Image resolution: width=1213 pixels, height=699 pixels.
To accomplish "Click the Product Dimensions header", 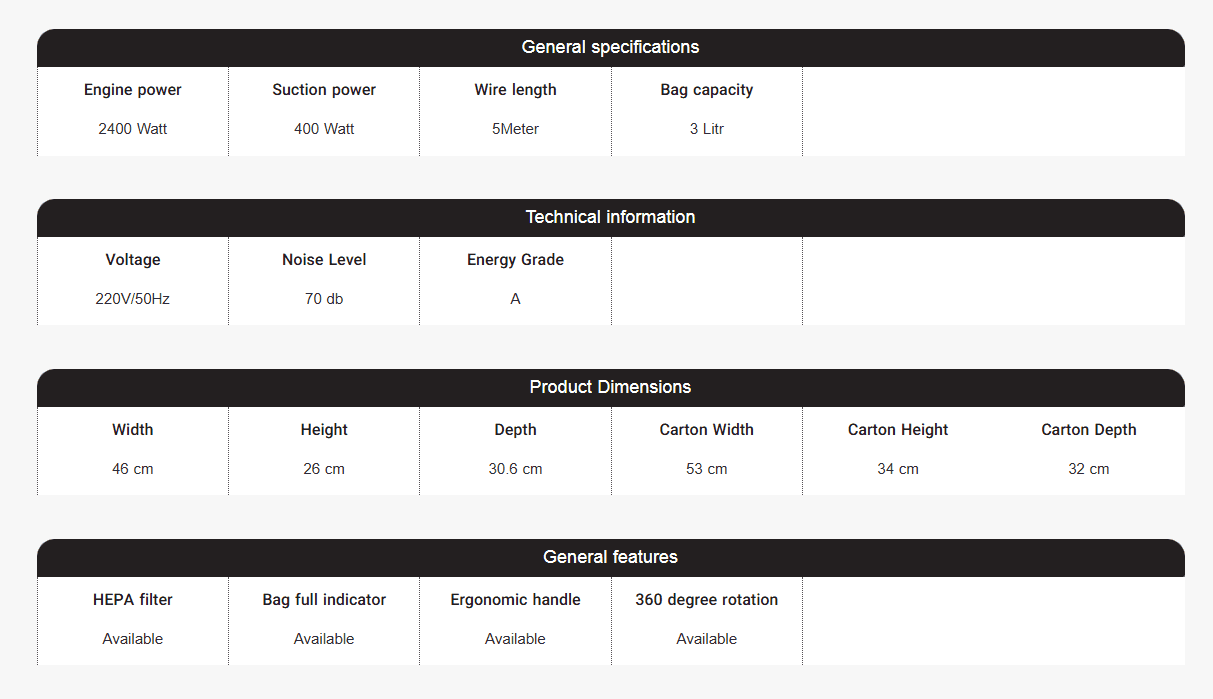I will click(x=610, y=388).
